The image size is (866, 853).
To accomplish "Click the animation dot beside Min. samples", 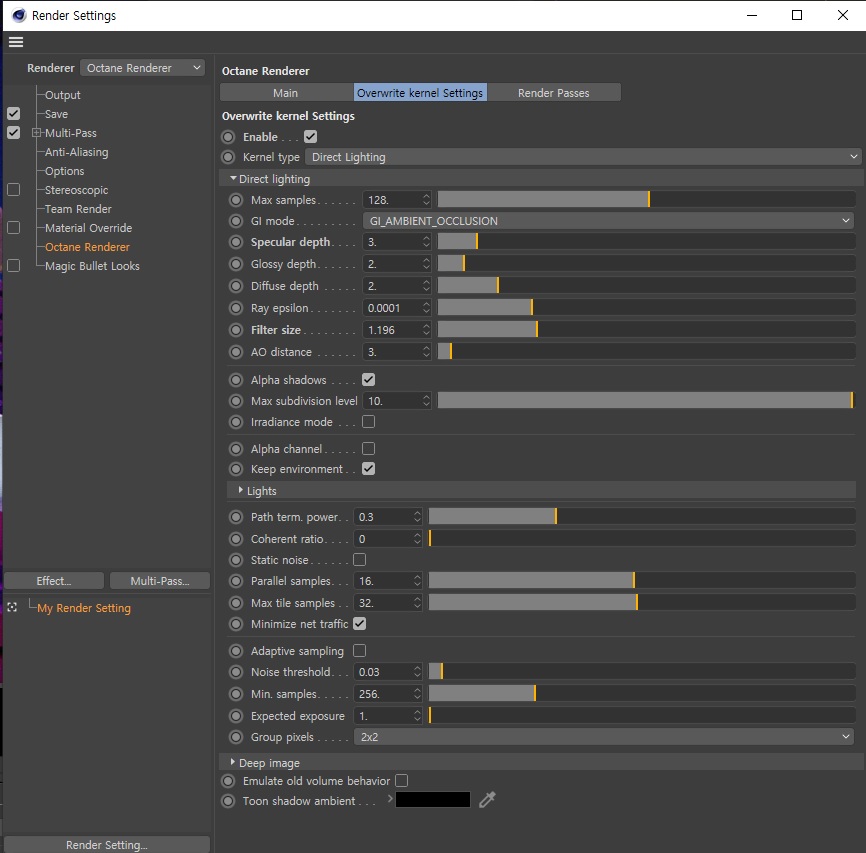I will [x=236, y=694].
